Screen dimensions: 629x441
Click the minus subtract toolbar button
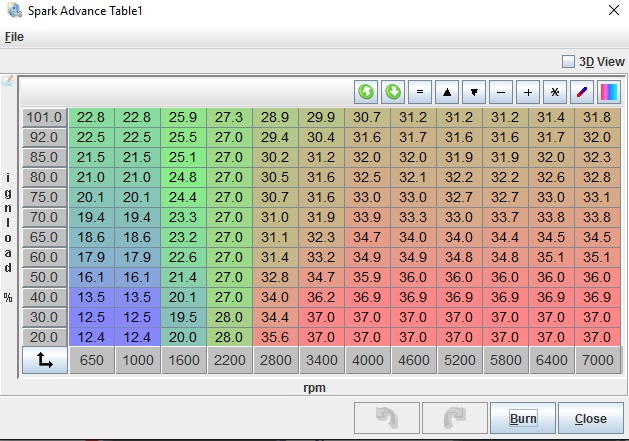point(501,92)
